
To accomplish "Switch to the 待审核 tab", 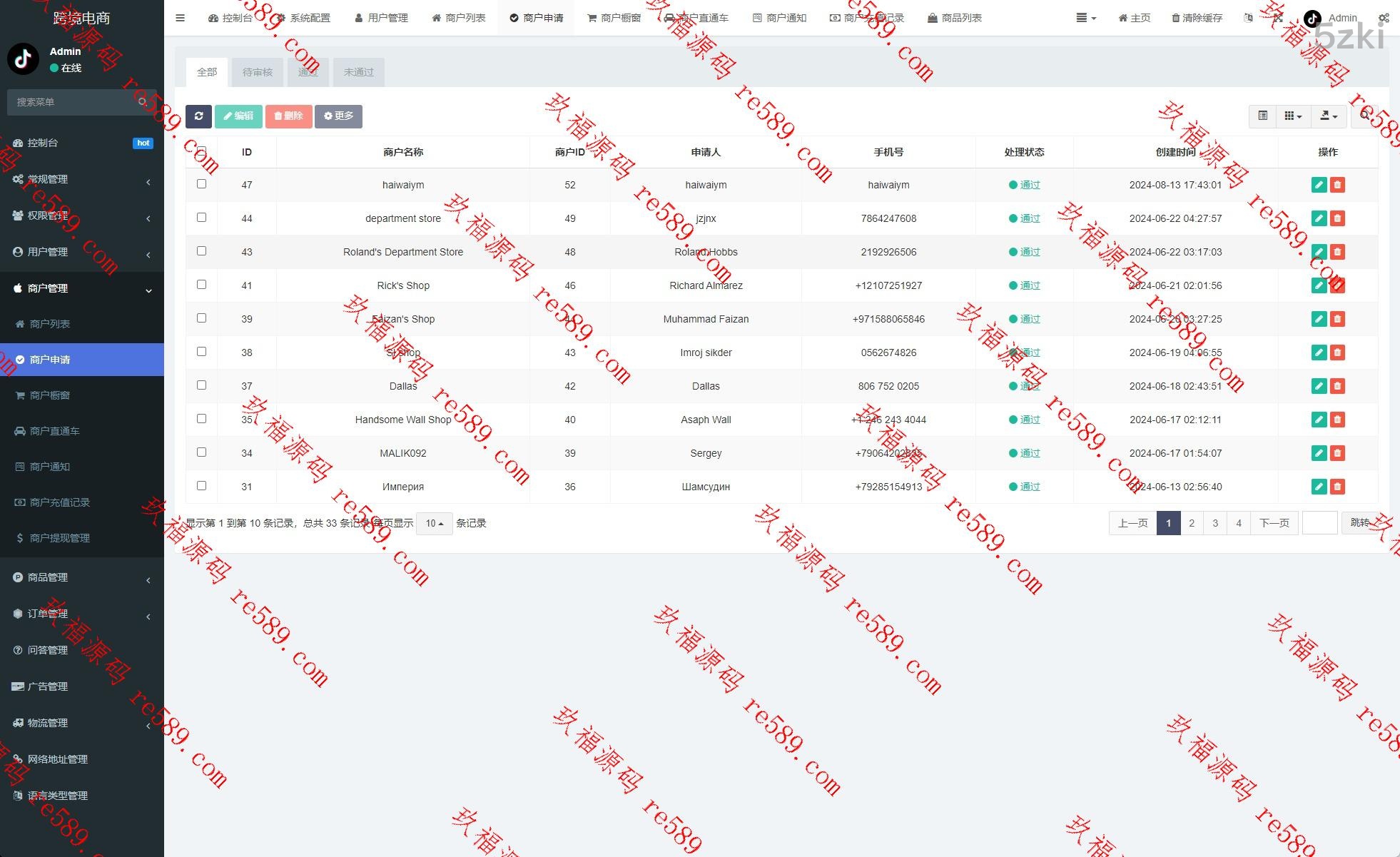I will tap(257, 72).
